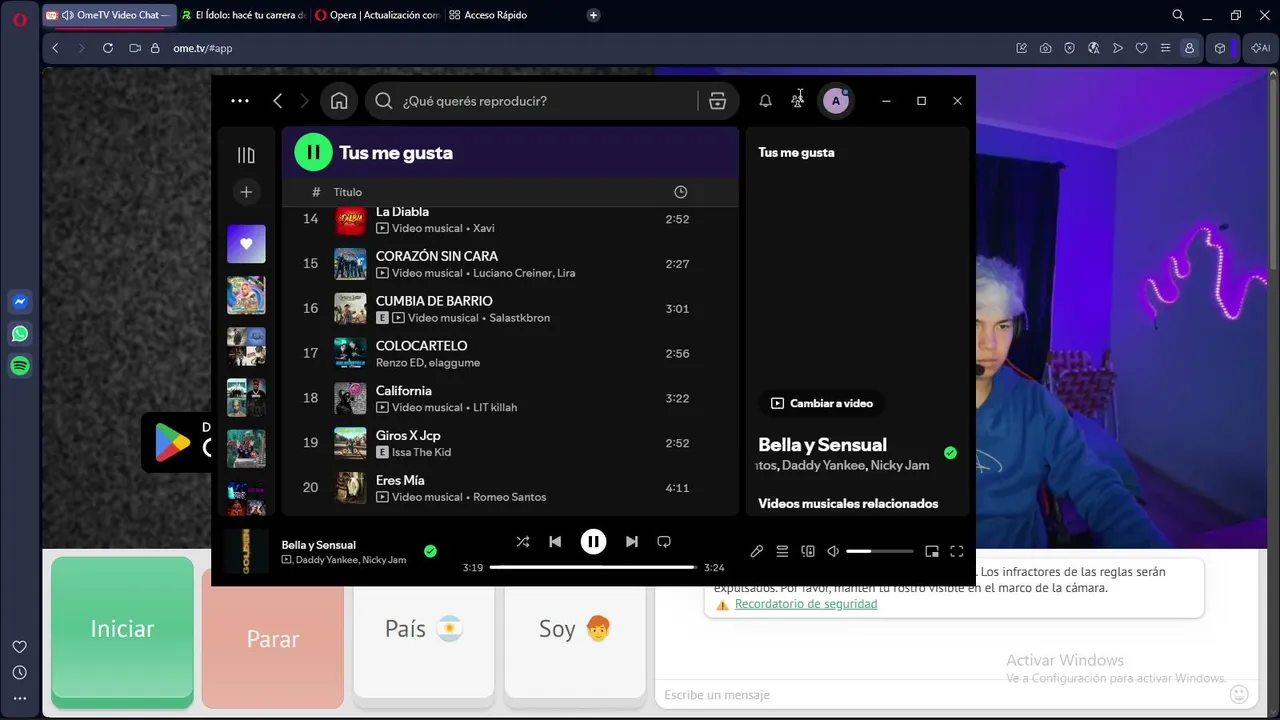1280x720 pixels.
Task: Switch to El Ídolo browser tab
Action: (244, 15)
